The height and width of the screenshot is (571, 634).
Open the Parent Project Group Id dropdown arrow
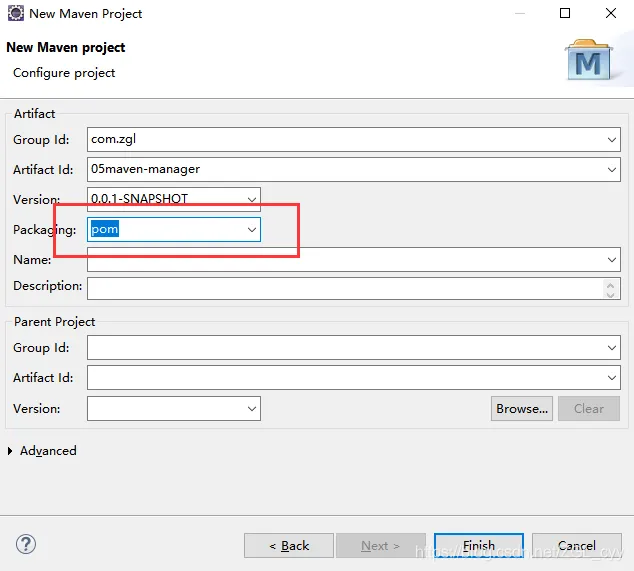pos(611,347)
